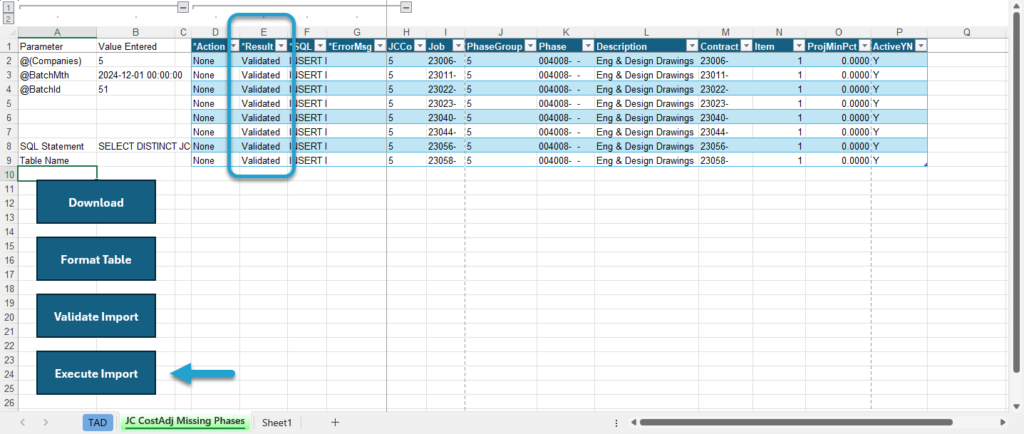Viewport: 1024px width, 434px height.
Task: Open the Phase column filter dropdown
Action: pos(588,46)
